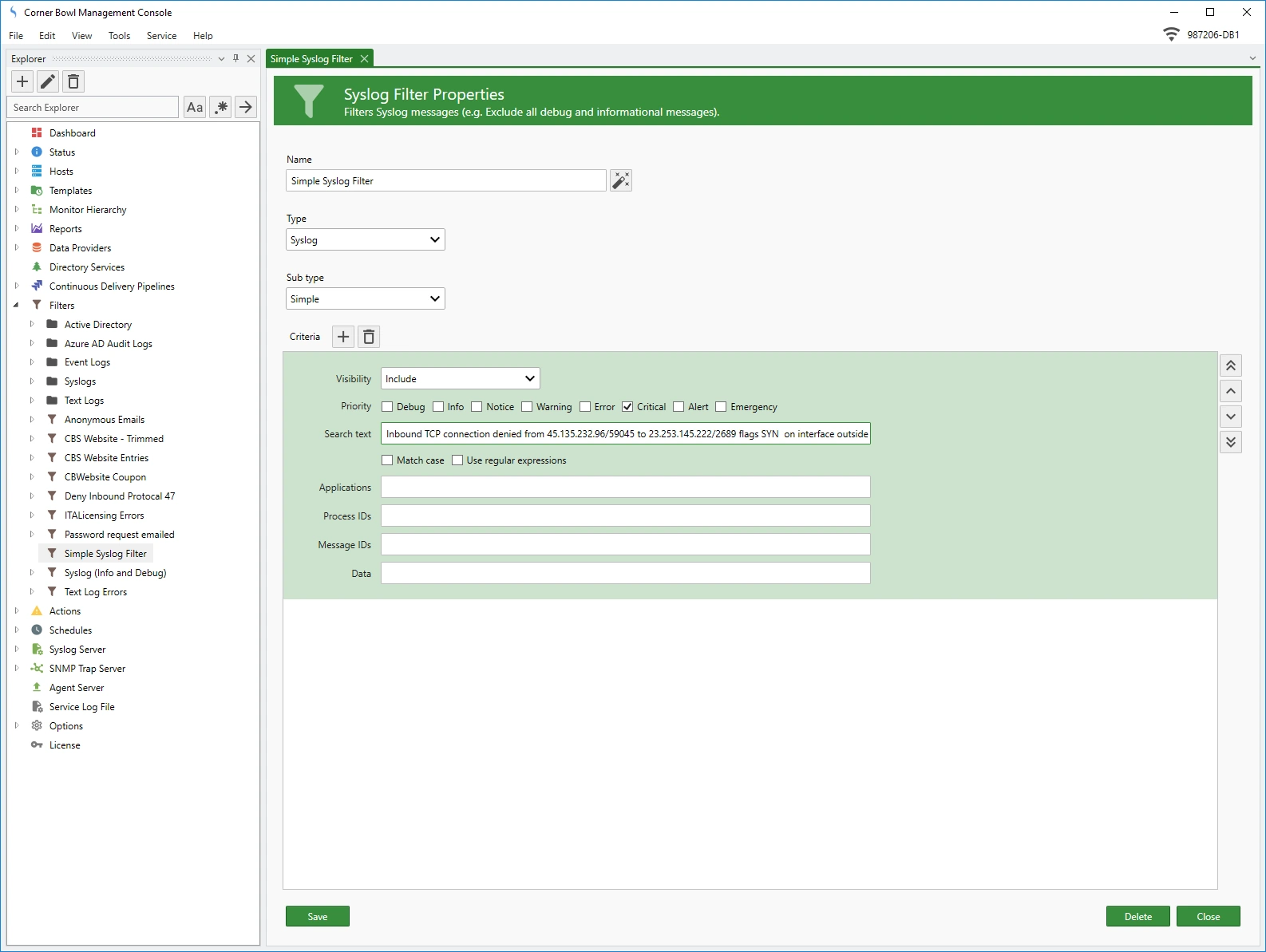Uncheck the Critical priority checkbox

point(627,407)
